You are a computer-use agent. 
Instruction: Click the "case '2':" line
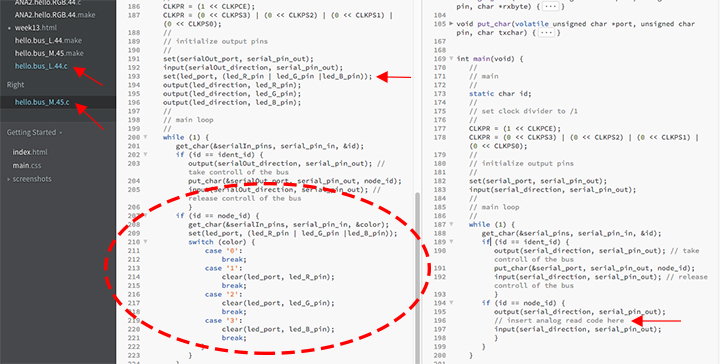(223, 294)
